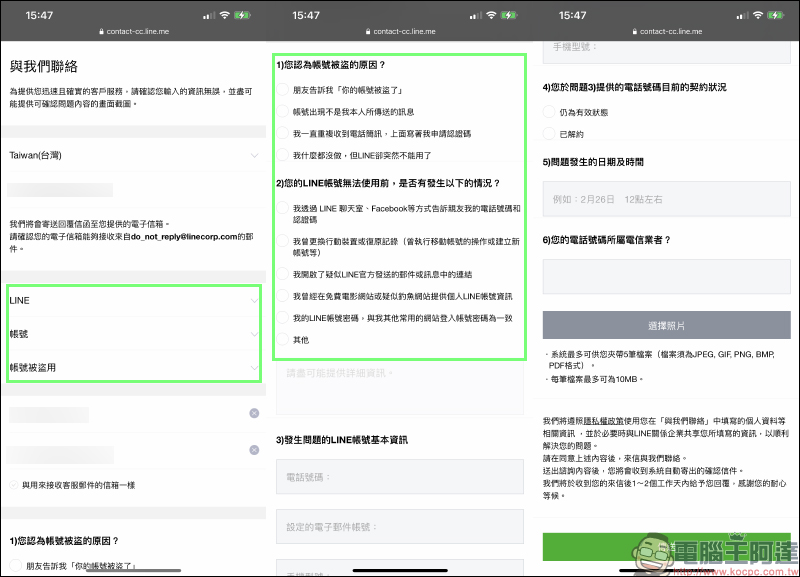The width and height of the screenshot is (800, 577).
Task: Tap contact-cc.line.me address bar in middle screen
Action: [x=401, y=31]
